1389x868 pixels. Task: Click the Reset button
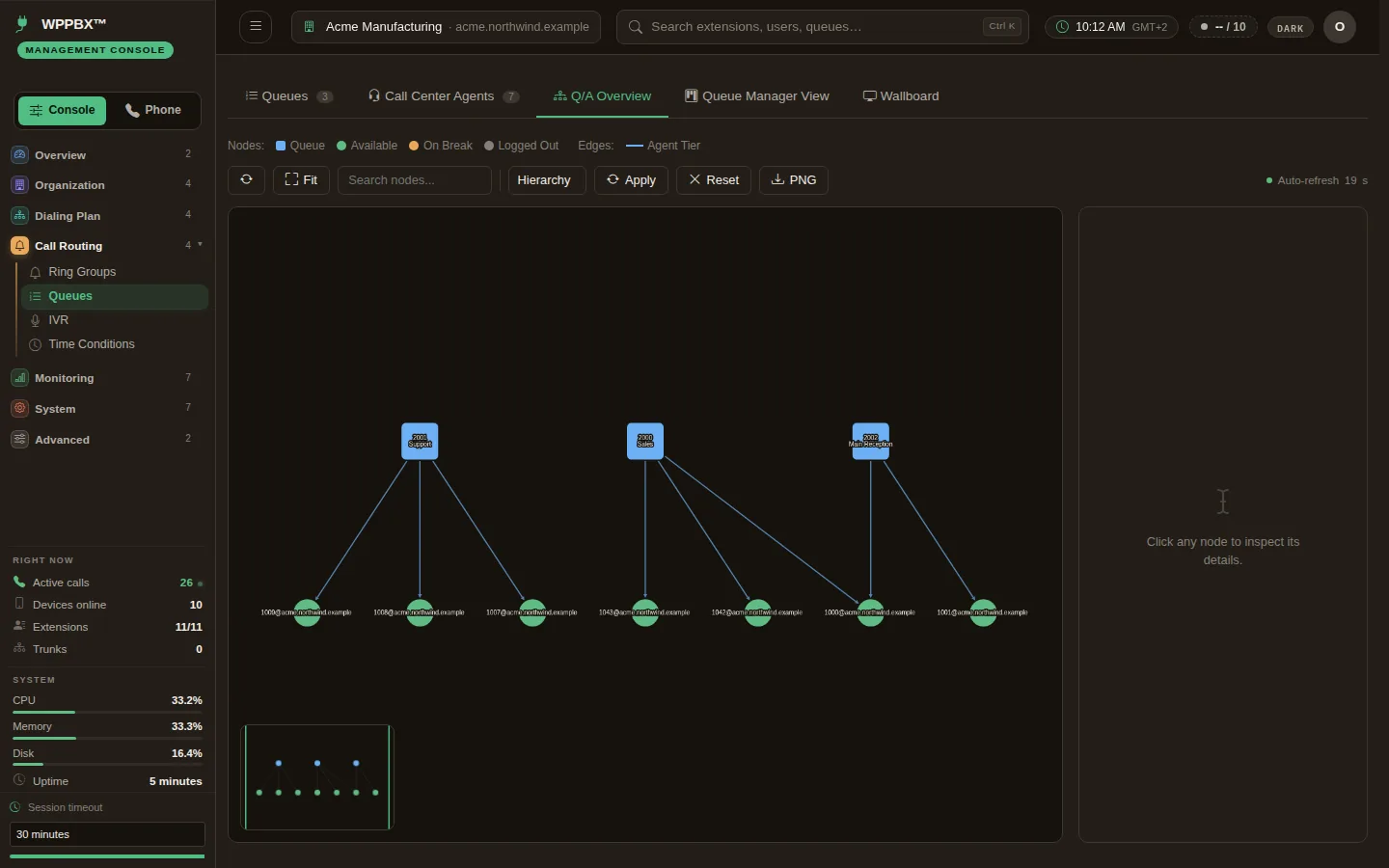point(714,180)
